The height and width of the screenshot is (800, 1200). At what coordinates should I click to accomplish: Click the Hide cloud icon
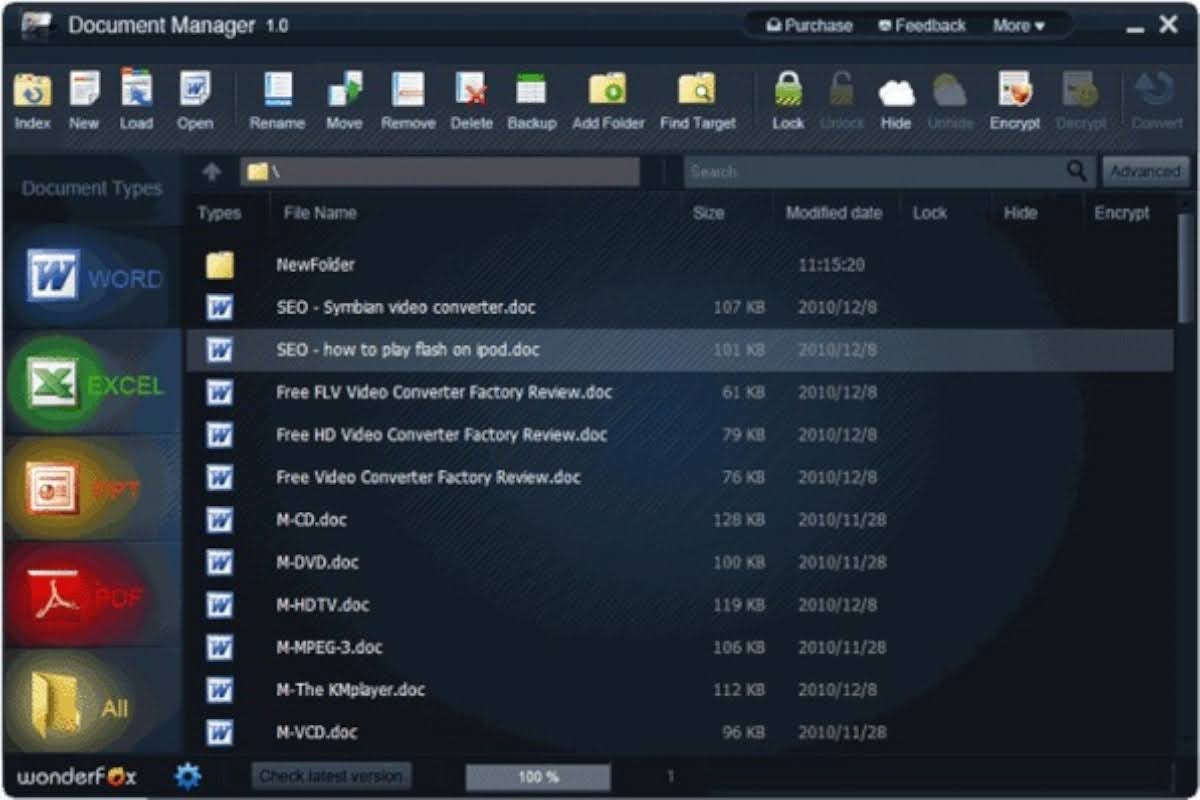pyautogui.click(x=896, y=91)
